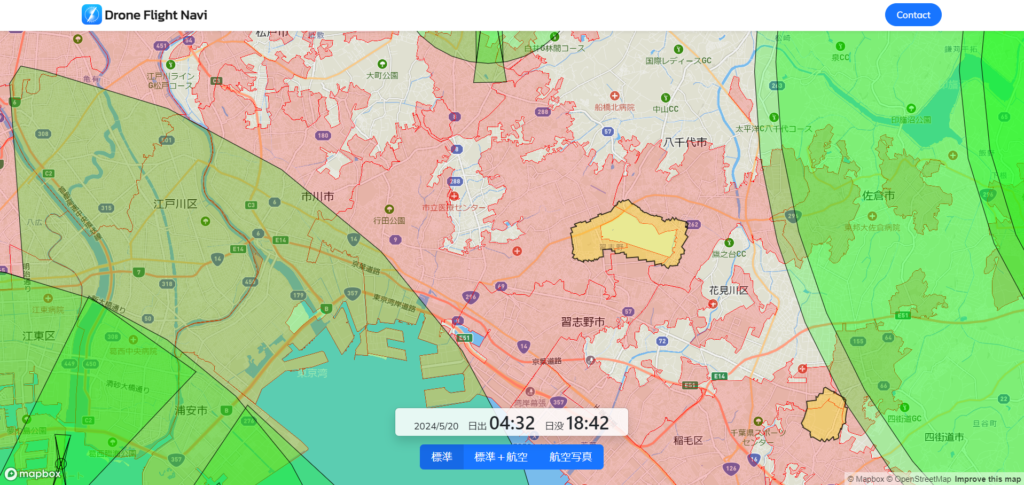Click the 印旛沼公園 park icon

pyautogui.click(x=909, y=109)
